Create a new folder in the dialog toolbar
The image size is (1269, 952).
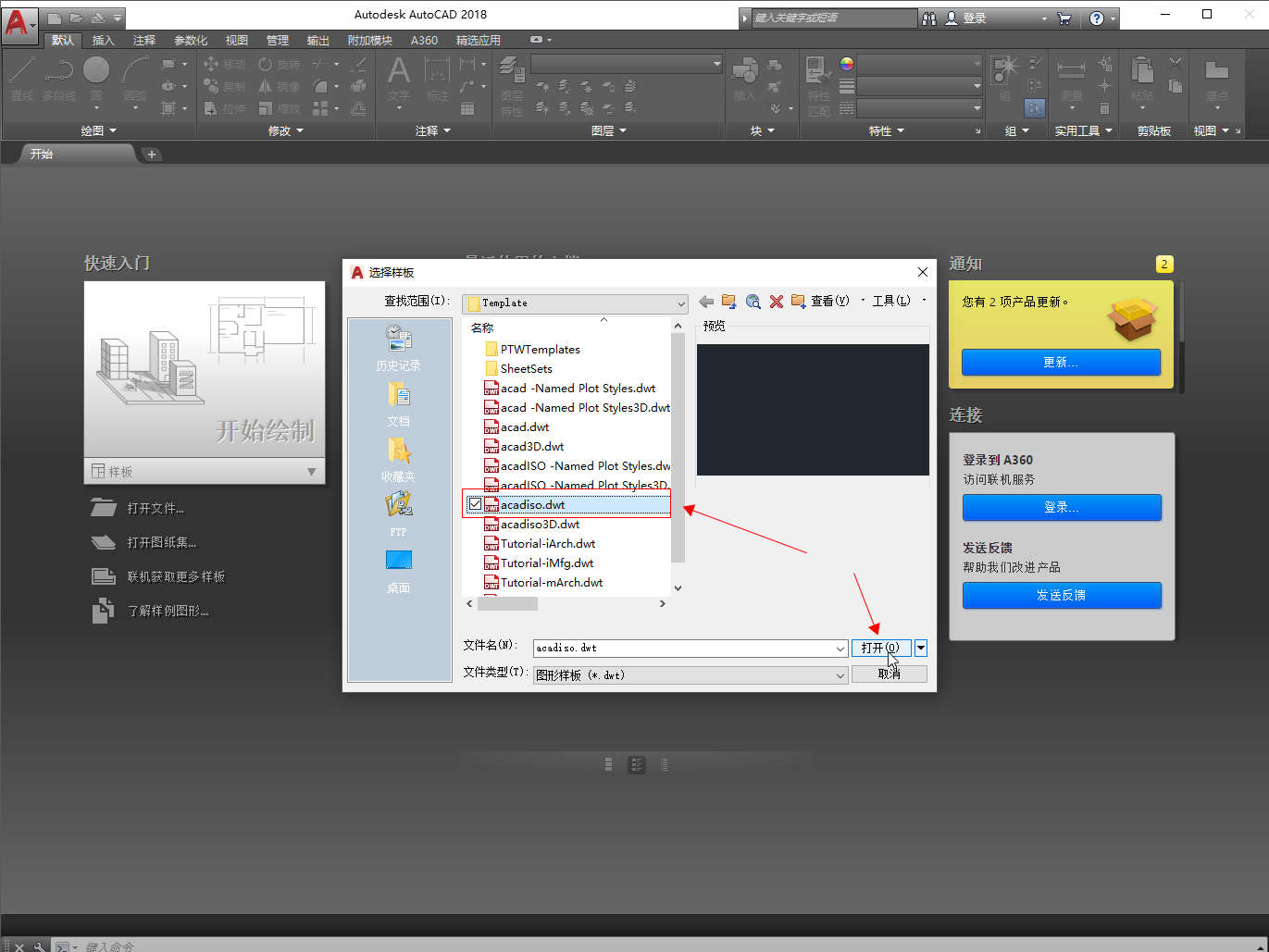(798, 302)
